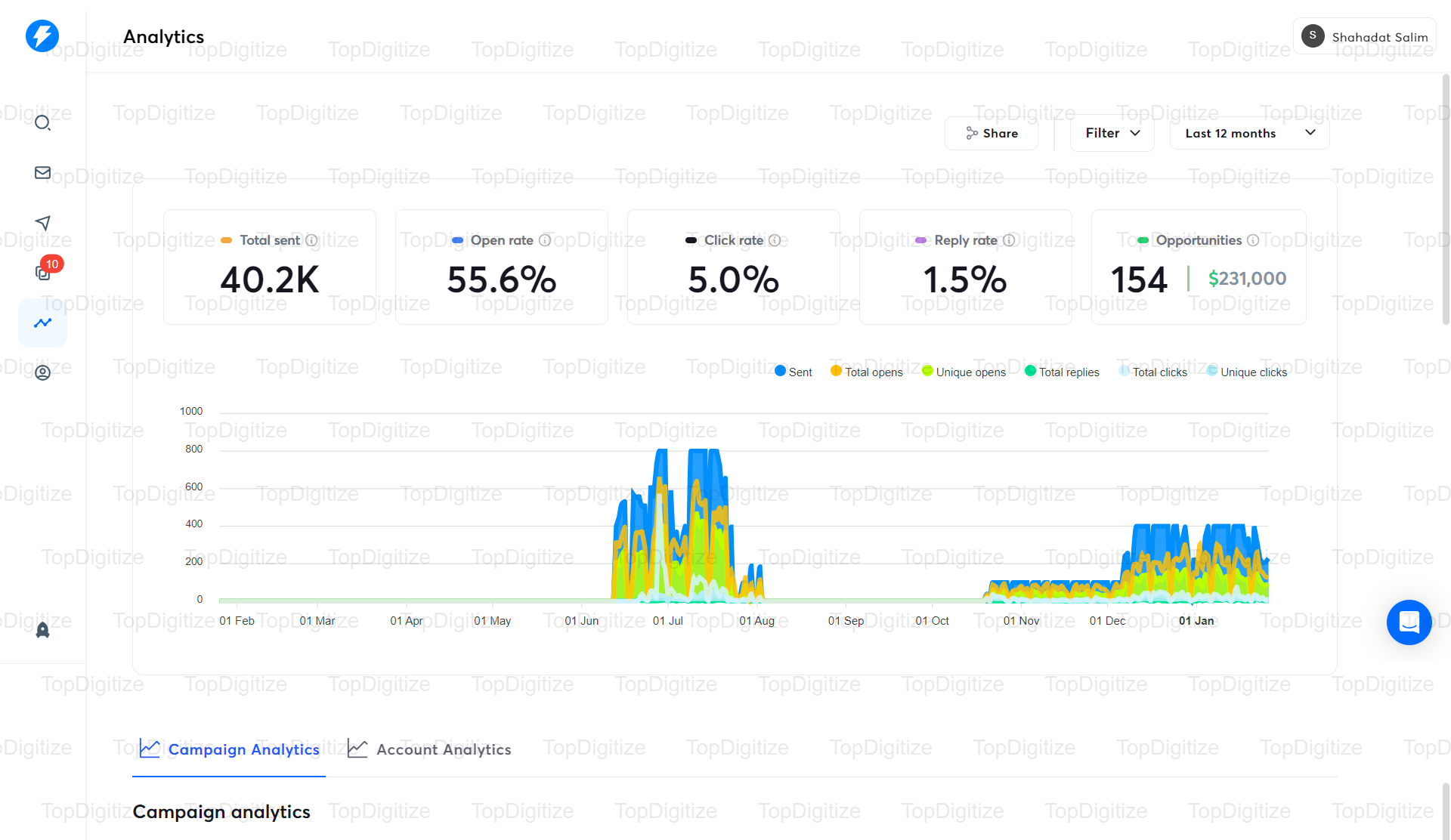
Task: Toggle Total replies legend series
Action: pos(1062,372)
